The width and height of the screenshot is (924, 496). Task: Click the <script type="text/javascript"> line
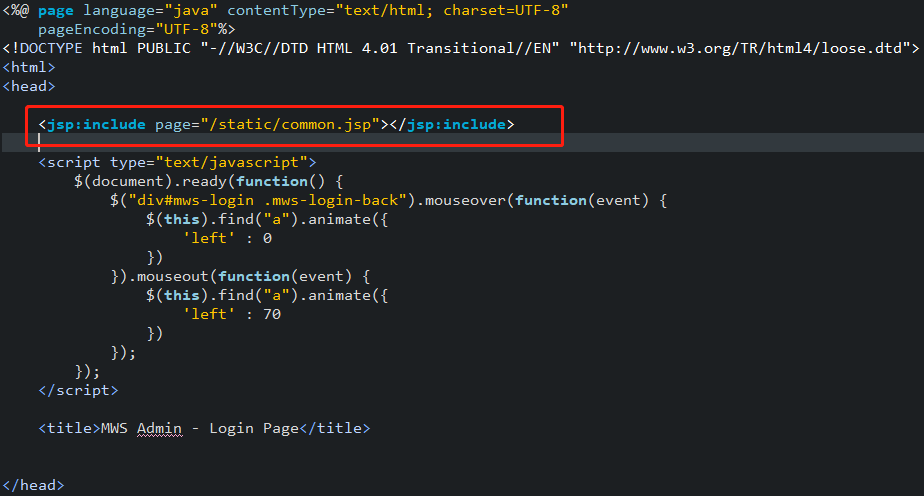(177, 162)
